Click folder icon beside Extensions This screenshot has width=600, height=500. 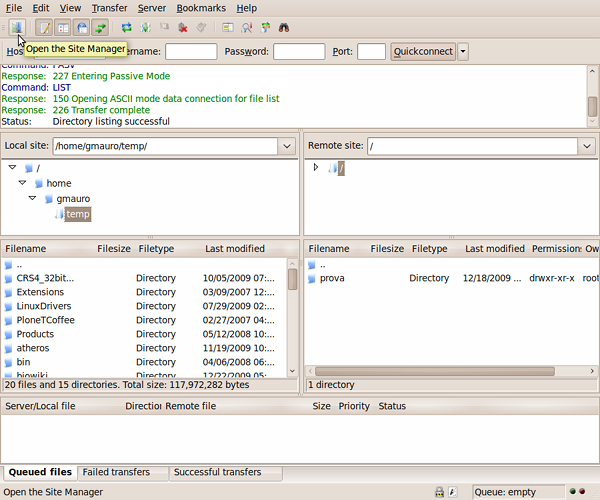(x=8, y=292)
